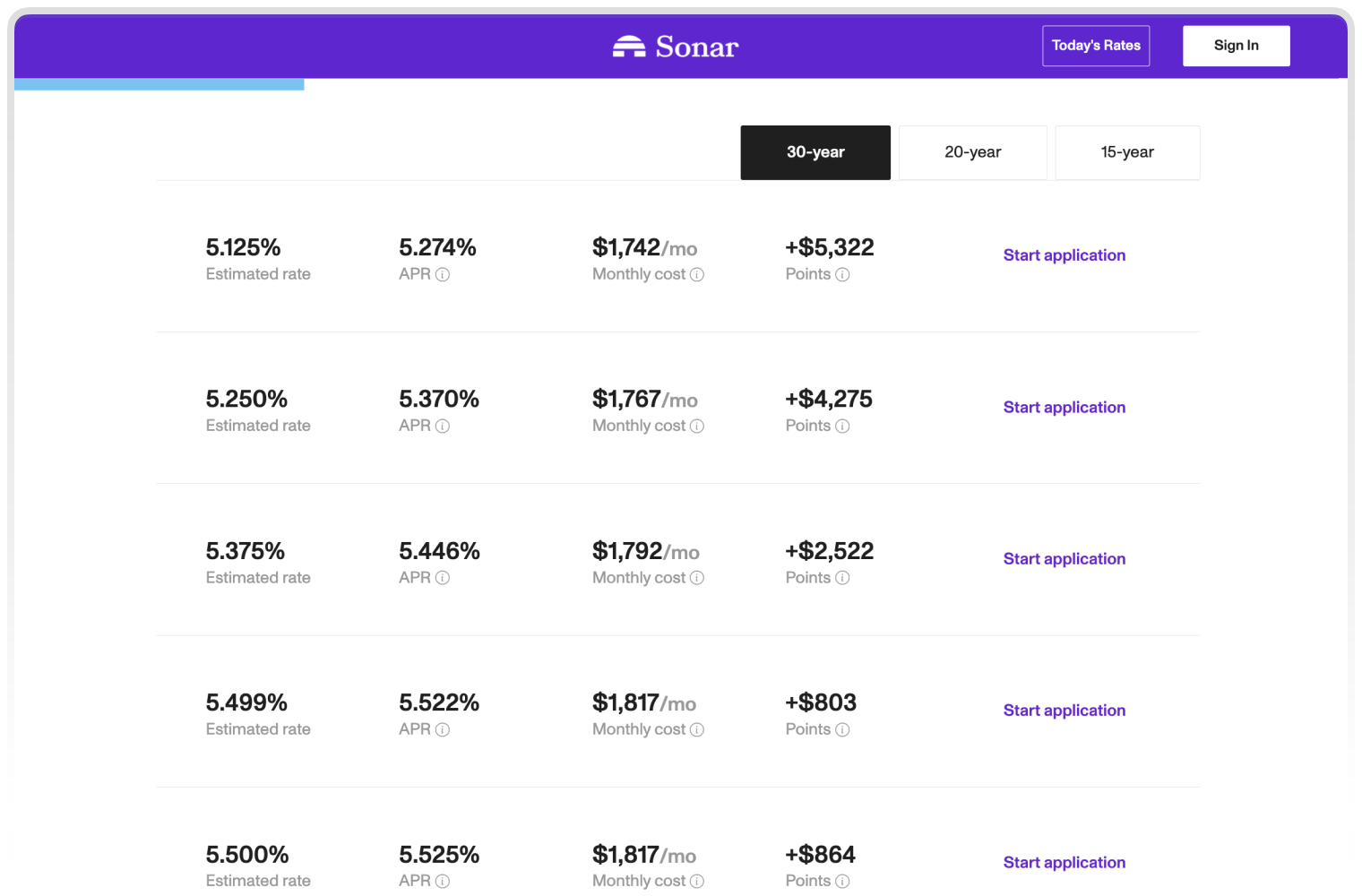Click APR info icon for 5.274% rate

coord(443,275)
